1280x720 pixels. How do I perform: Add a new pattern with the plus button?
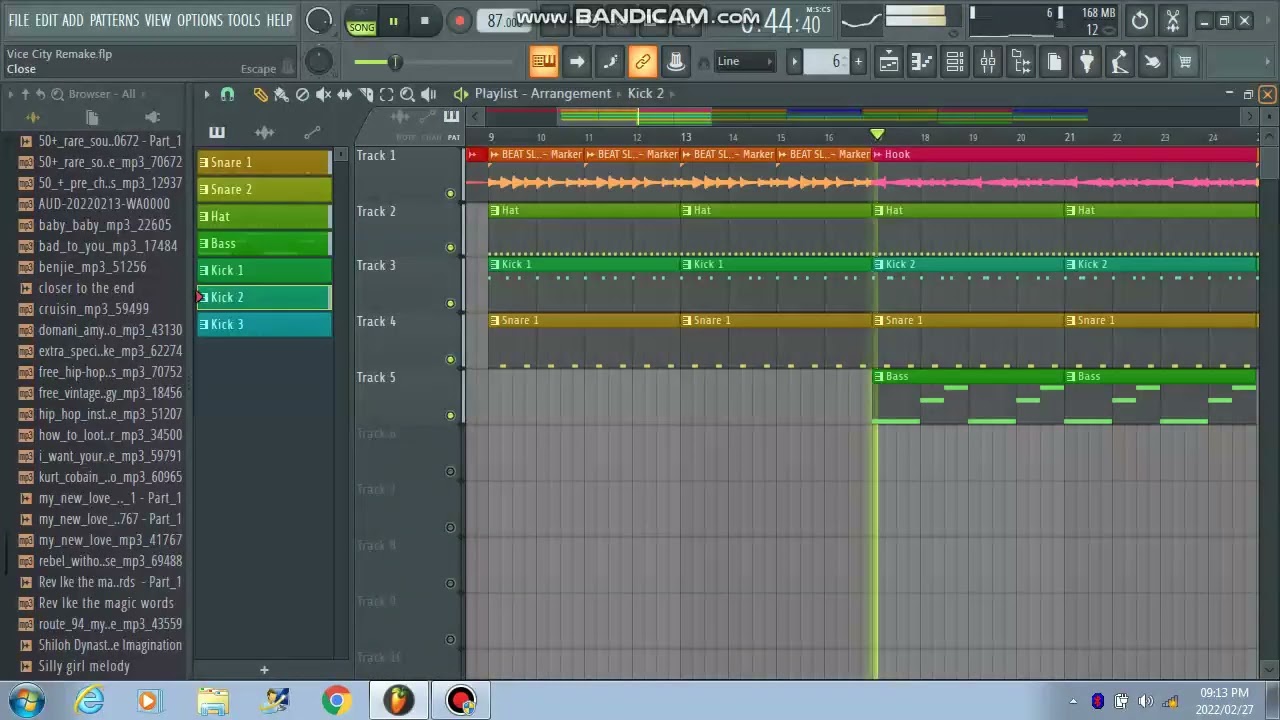click(x=264, y=670)
